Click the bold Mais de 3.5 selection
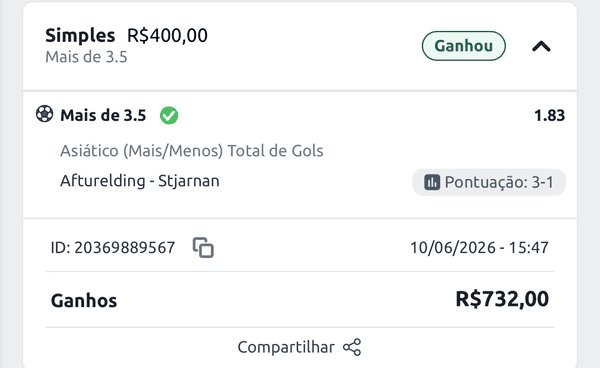 click(103, 115)
